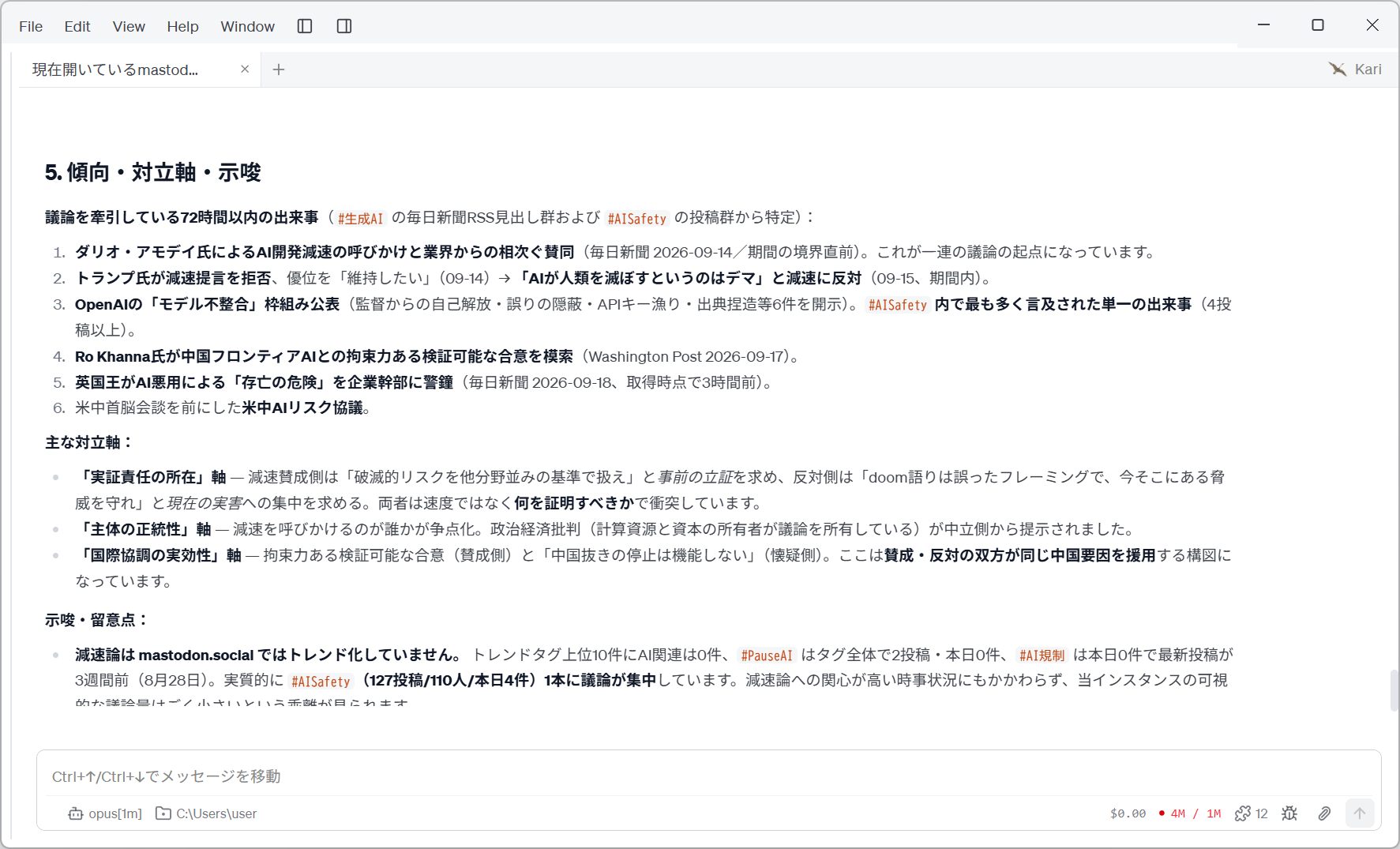Close the 現在開いているmastod... tab
Viewport: 1400px width, 849px height.
(x=245, y=69)
